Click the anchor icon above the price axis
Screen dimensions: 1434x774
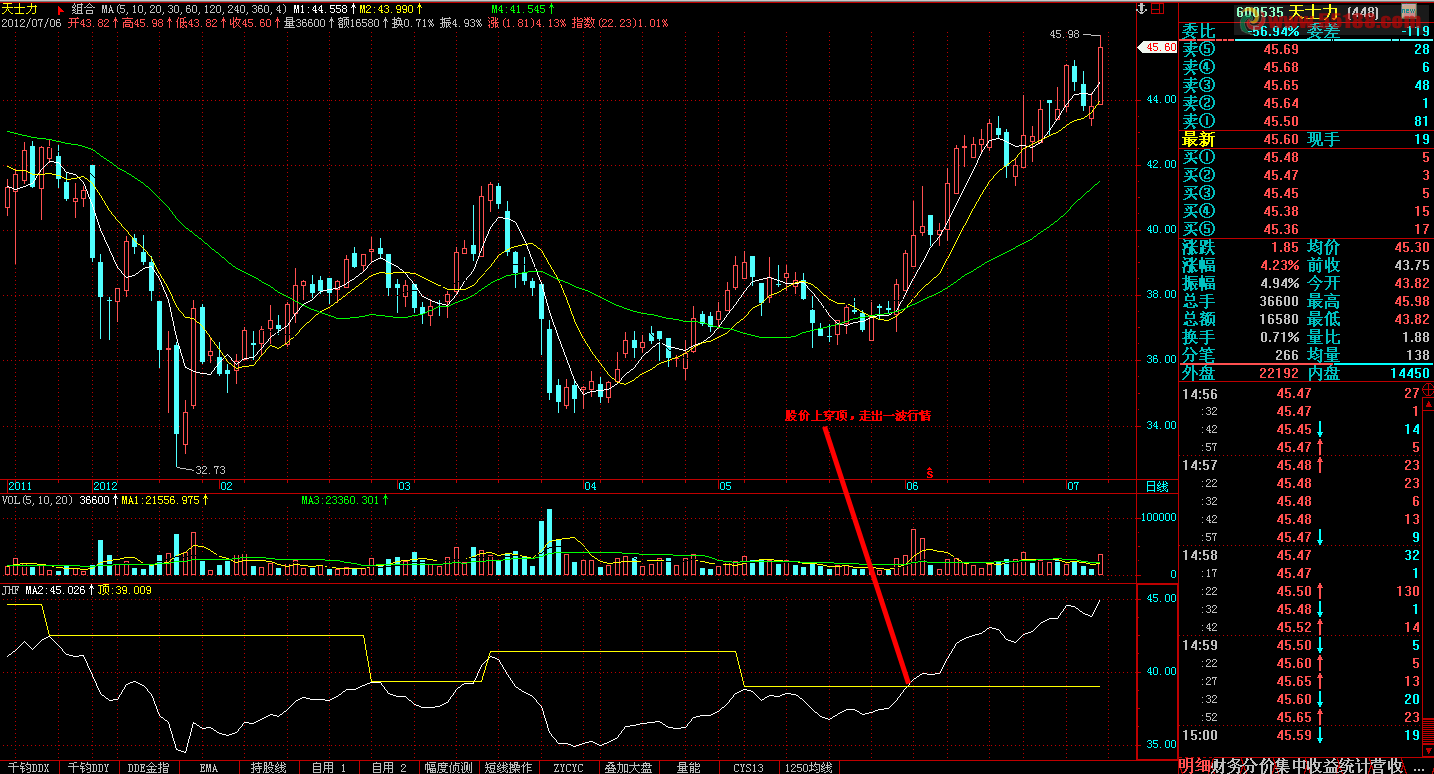1139,8
